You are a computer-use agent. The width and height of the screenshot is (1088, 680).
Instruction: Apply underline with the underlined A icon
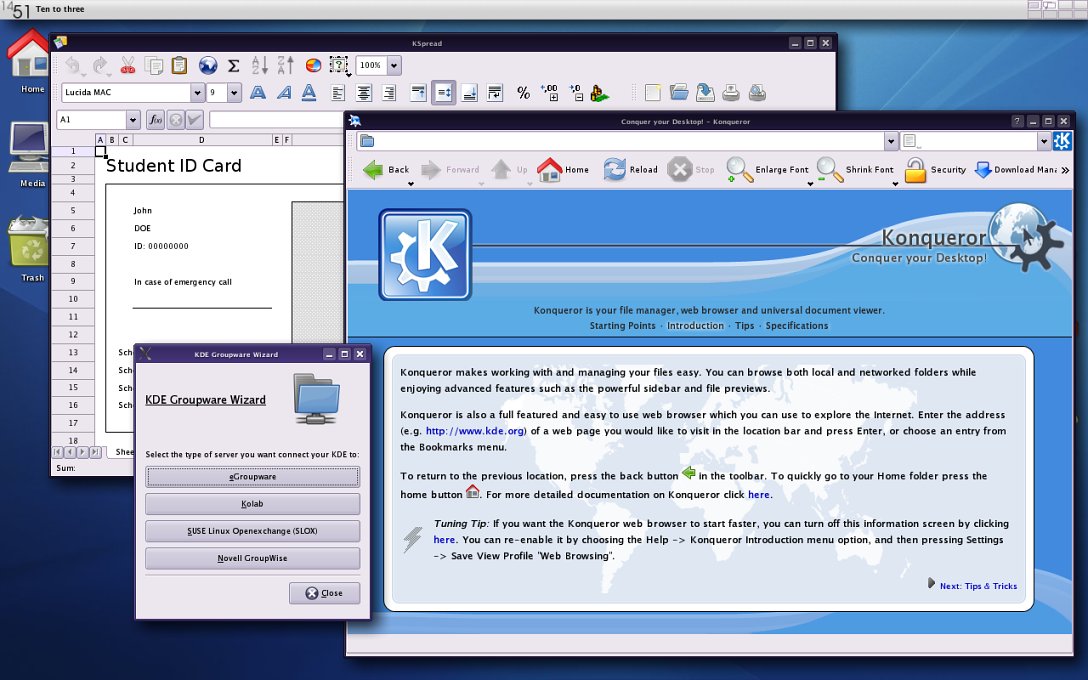309,92
